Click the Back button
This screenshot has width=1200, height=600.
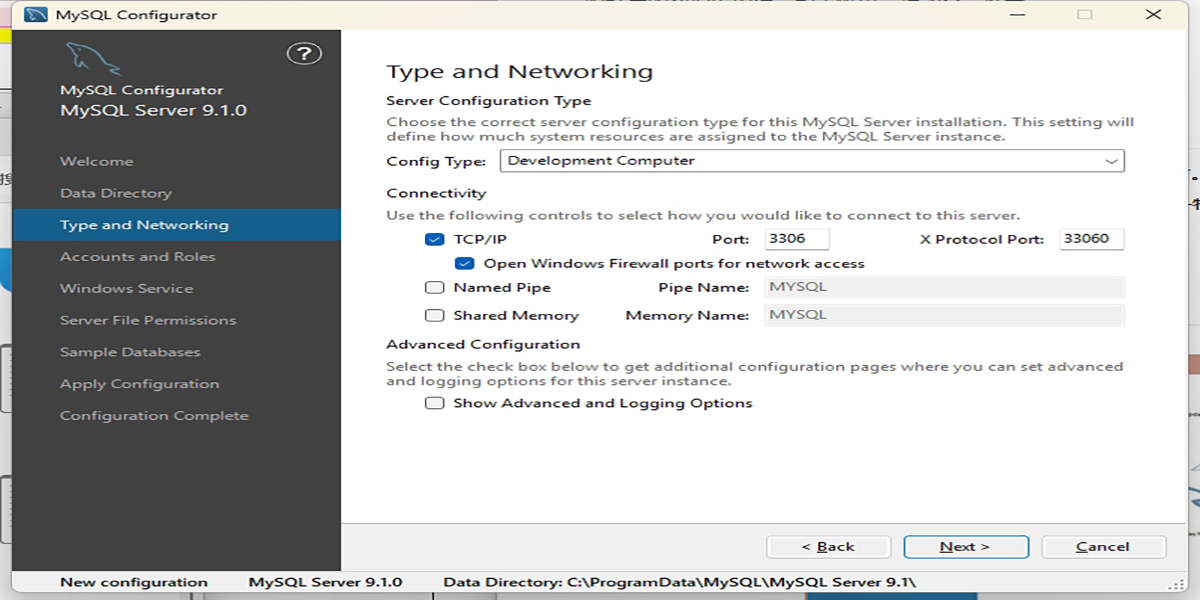(828, 547)
